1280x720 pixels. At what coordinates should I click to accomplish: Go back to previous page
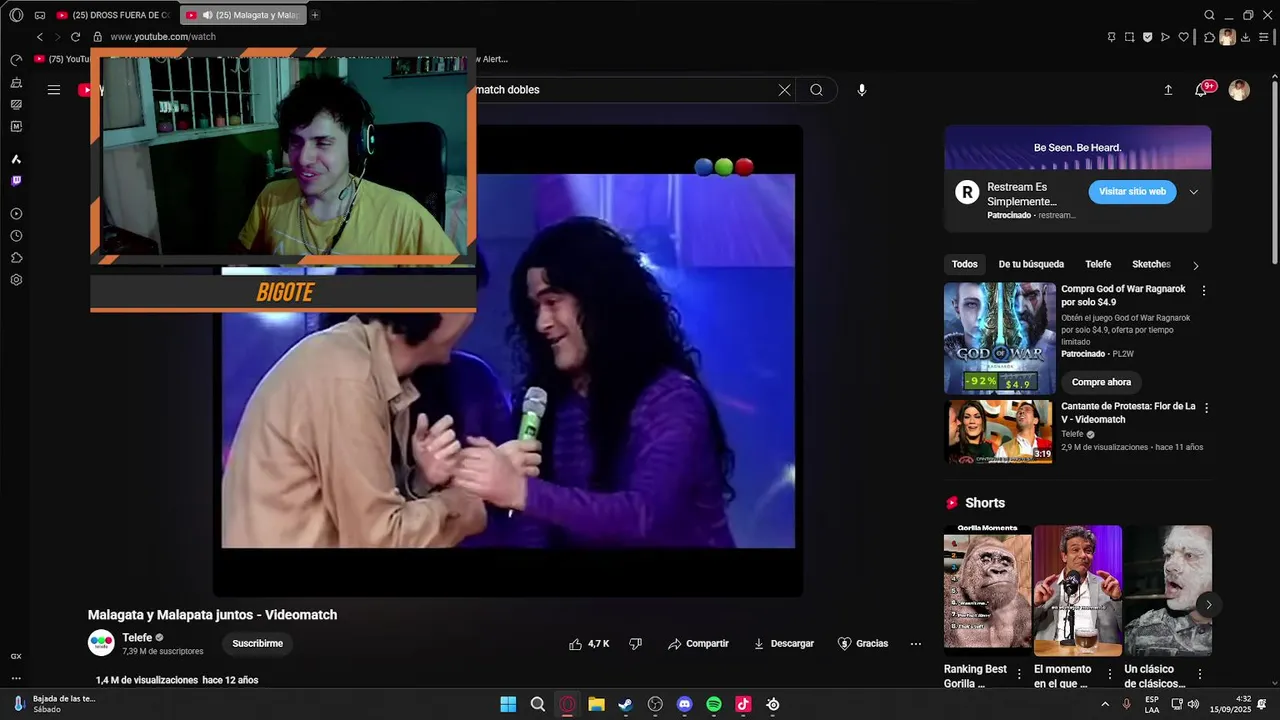pyautogui.click(x=40, y=37)
